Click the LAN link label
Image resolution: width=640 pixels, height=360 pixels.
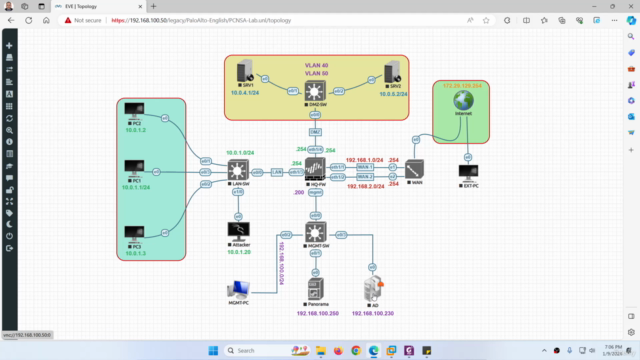[277, 173]
